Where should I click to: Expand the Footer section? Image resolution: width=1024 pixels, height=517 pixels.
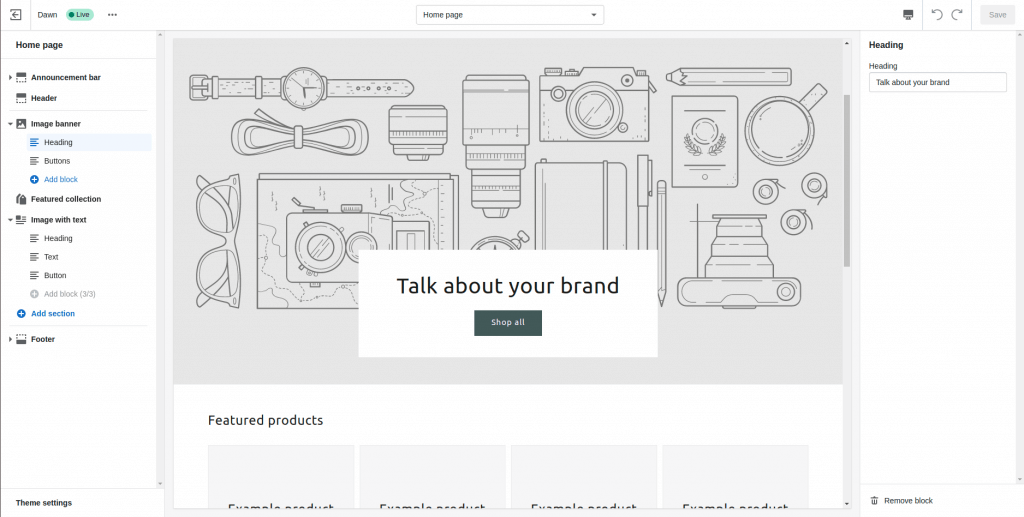click(x=10, y=339)
